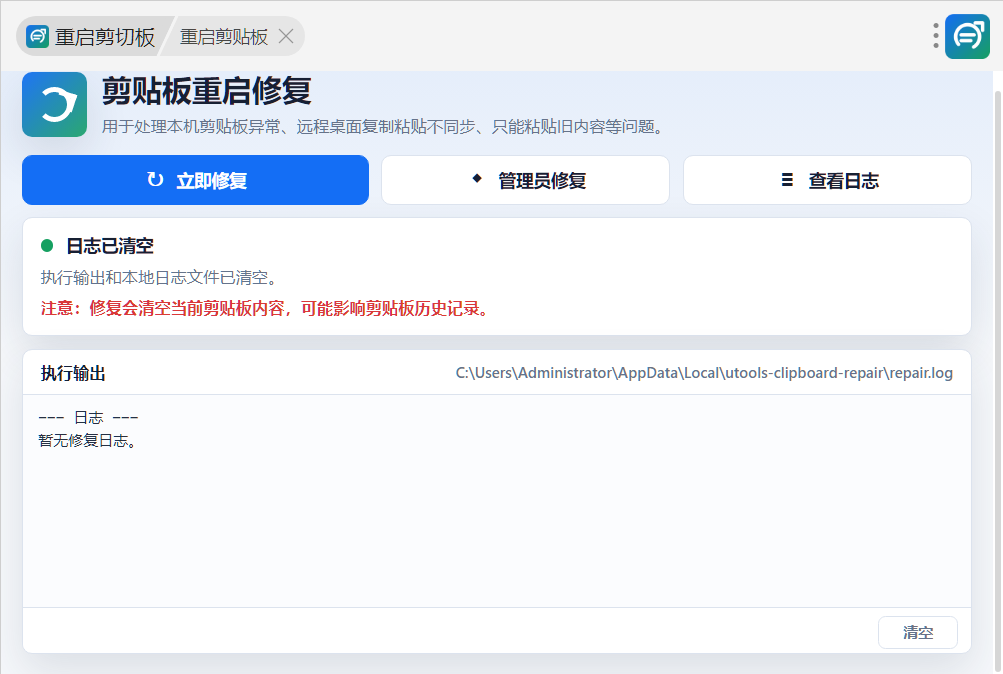Viewport: 1003px width, 674px height.
Task: Select the 重启剪切板 tab label
Action: click(105, 37)
